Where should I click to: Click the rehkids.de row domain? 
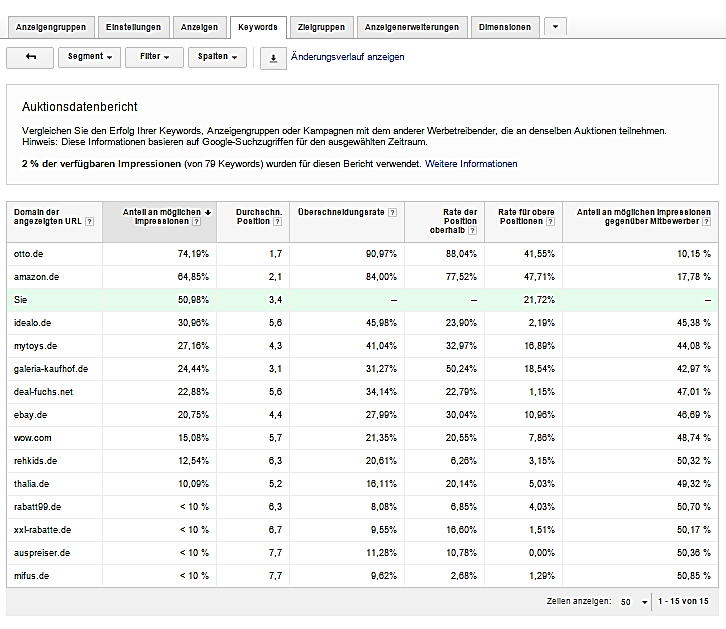35,461
